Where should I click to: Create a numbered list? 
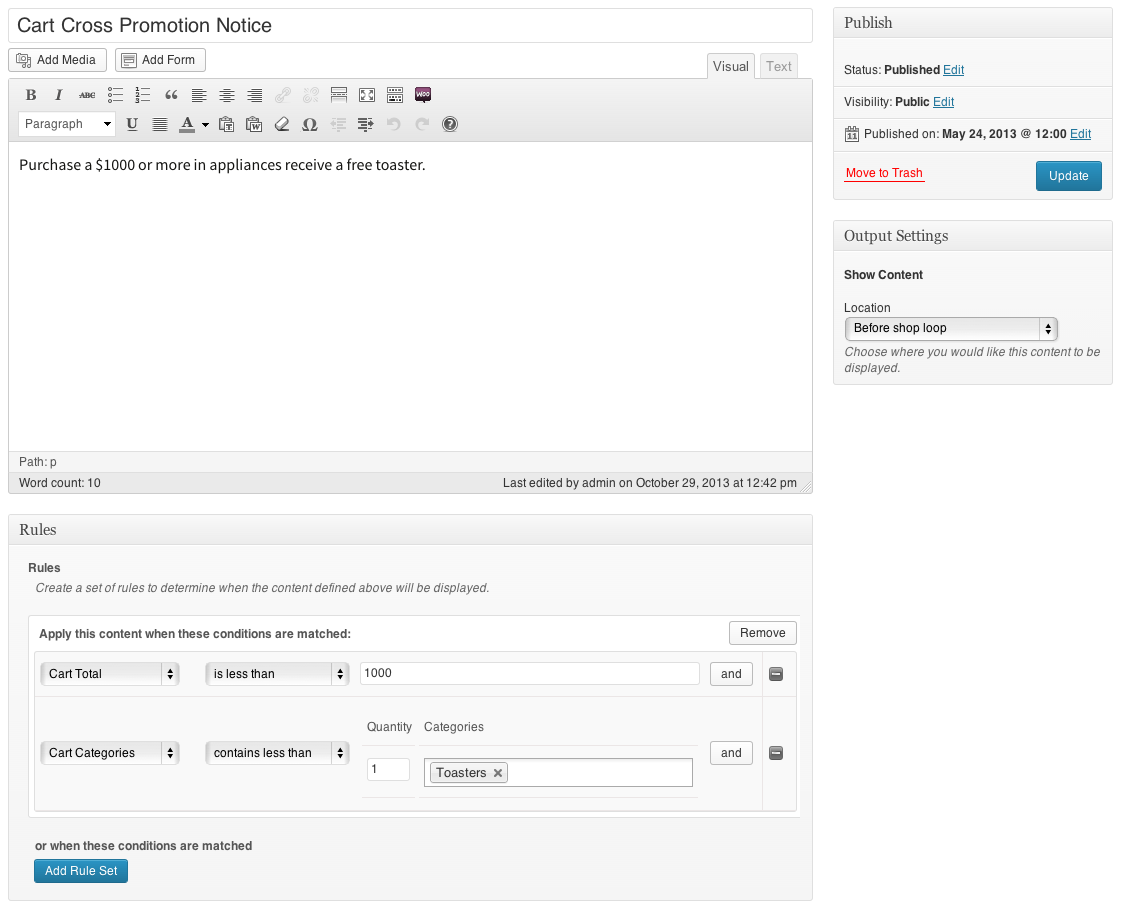(143, 95)
